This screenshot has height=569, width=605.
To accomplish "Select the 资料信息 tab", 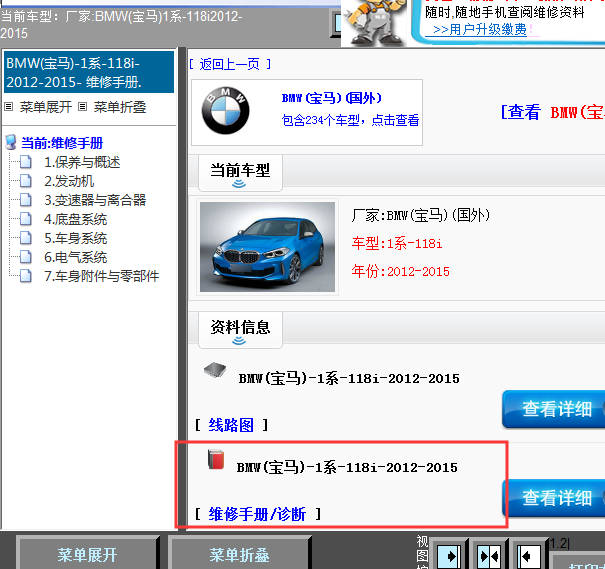I will 240,330.
